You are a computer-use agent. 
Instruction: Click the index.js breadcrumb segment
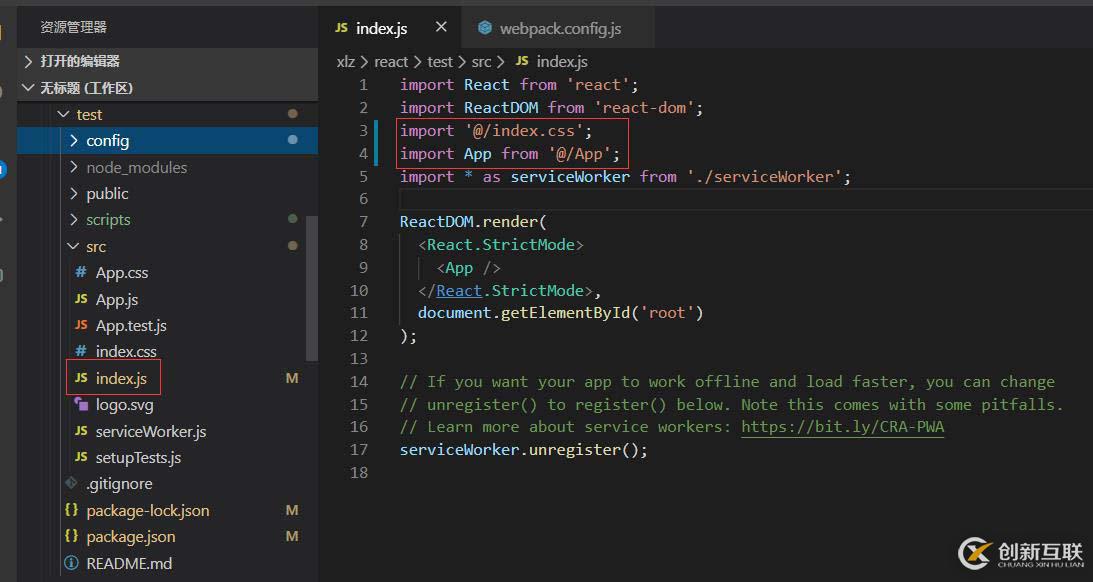[x=562, y=62]
